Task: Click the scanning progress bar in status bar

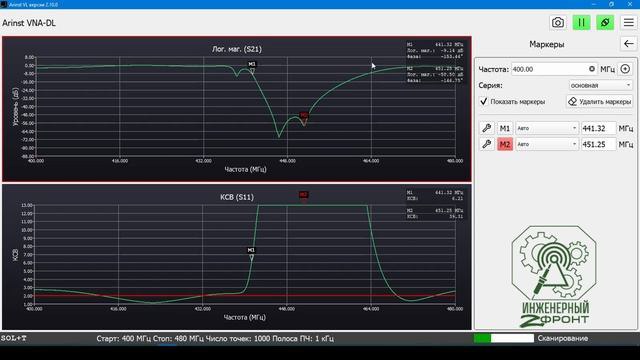Action: [x=504, y=338]
